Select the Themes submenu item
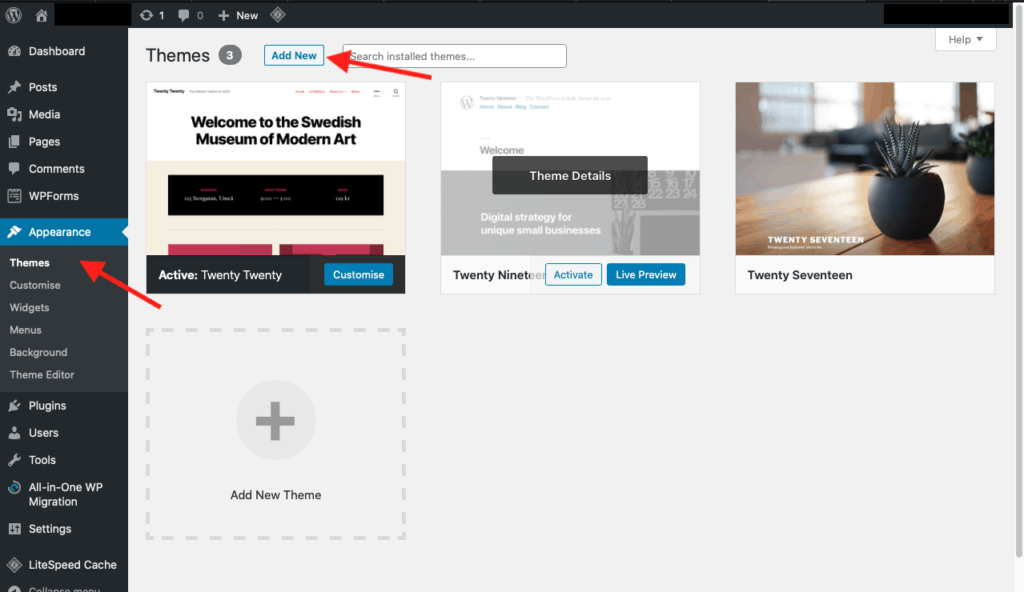This screenshot has width=1024, height=592. coord(29,263)
